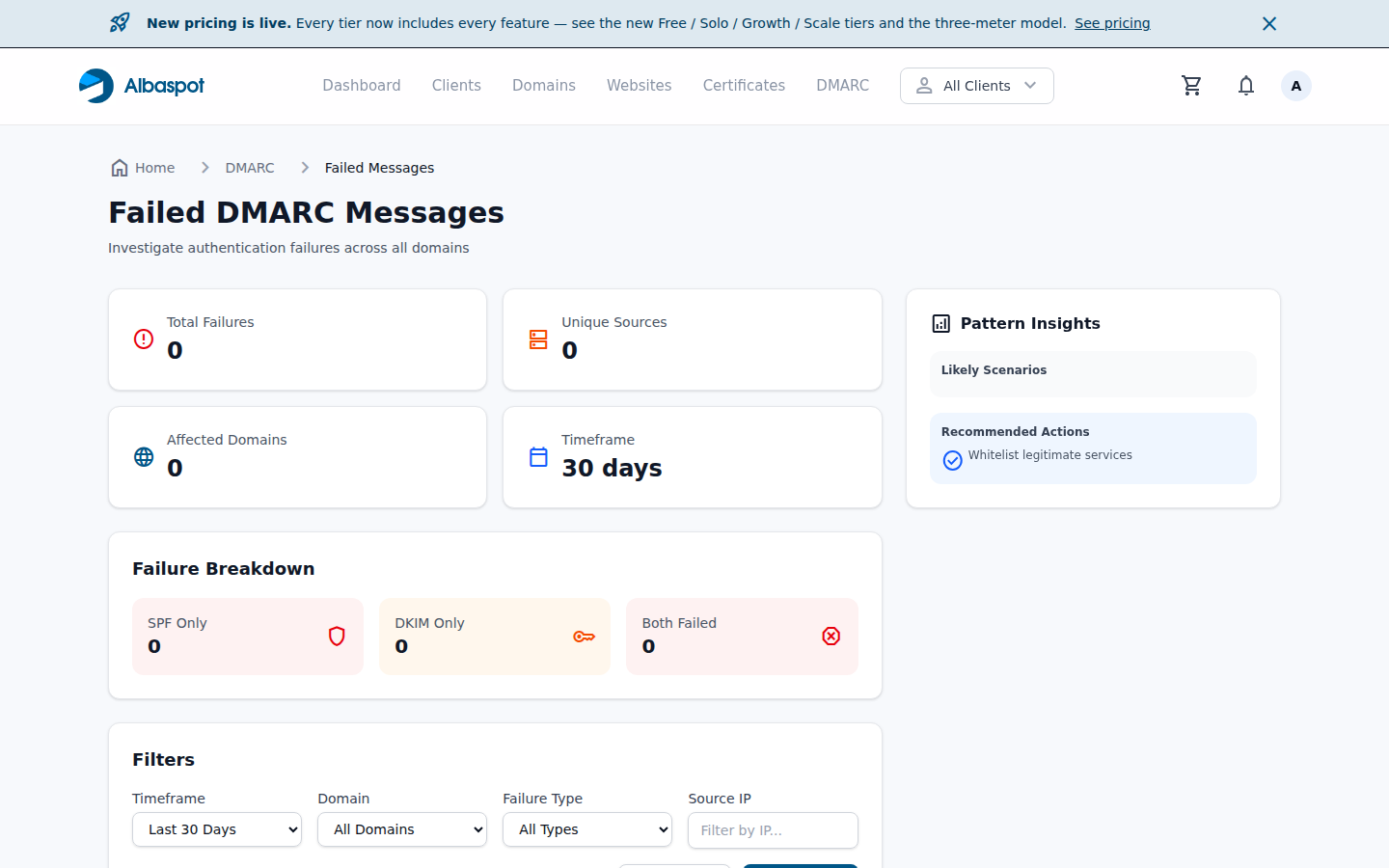The height and width of the screenshot is (868, 1389).
Task: Focus the Source IP filter field
Action: coord(773,830)
